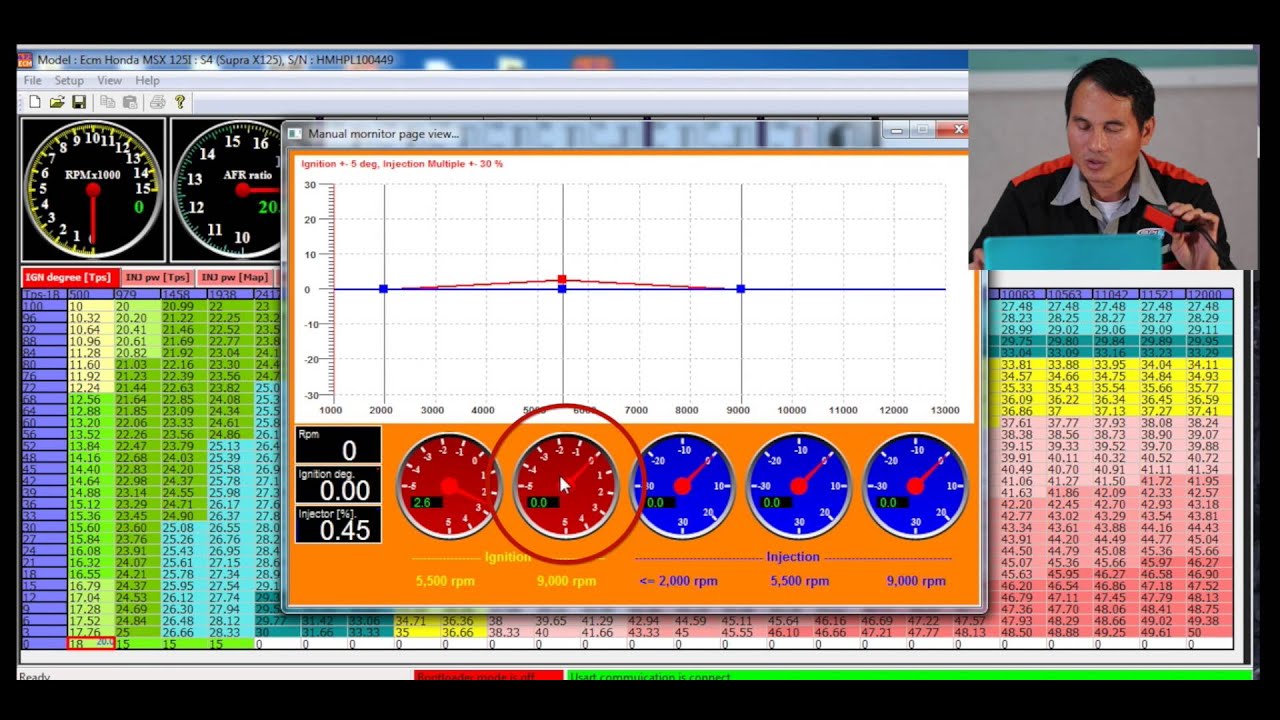Adjust the Injection 5,500 rpm blue dial
This screenshot has height=720, width=1280.
(x=798, y=486)
